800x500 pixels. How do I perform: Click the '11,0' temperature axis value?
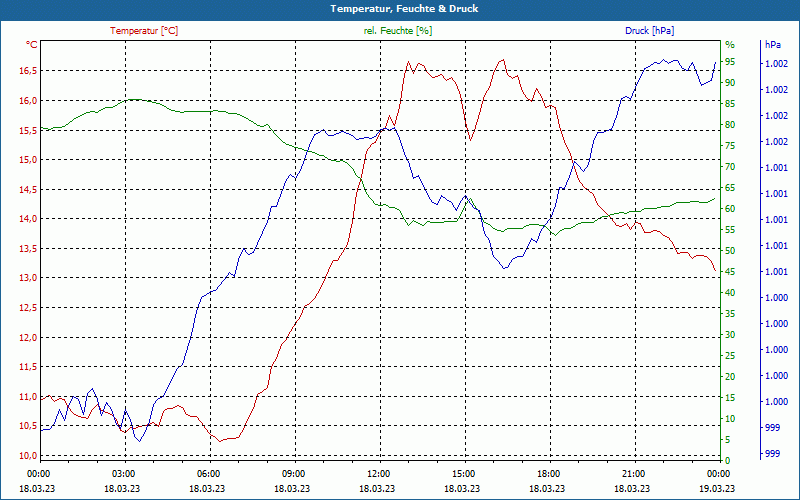pyautogui.click(x=28, y=396)
